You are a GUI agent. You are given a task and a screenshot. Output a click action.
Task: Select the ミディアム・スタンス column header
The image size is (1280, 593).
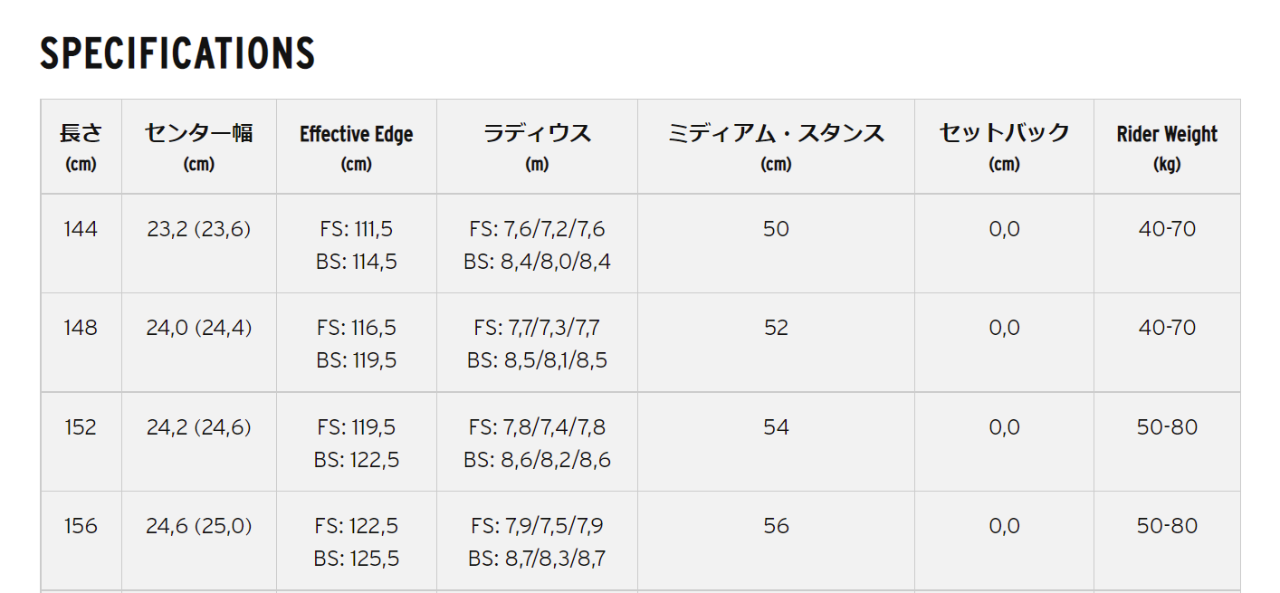point(776,147)
